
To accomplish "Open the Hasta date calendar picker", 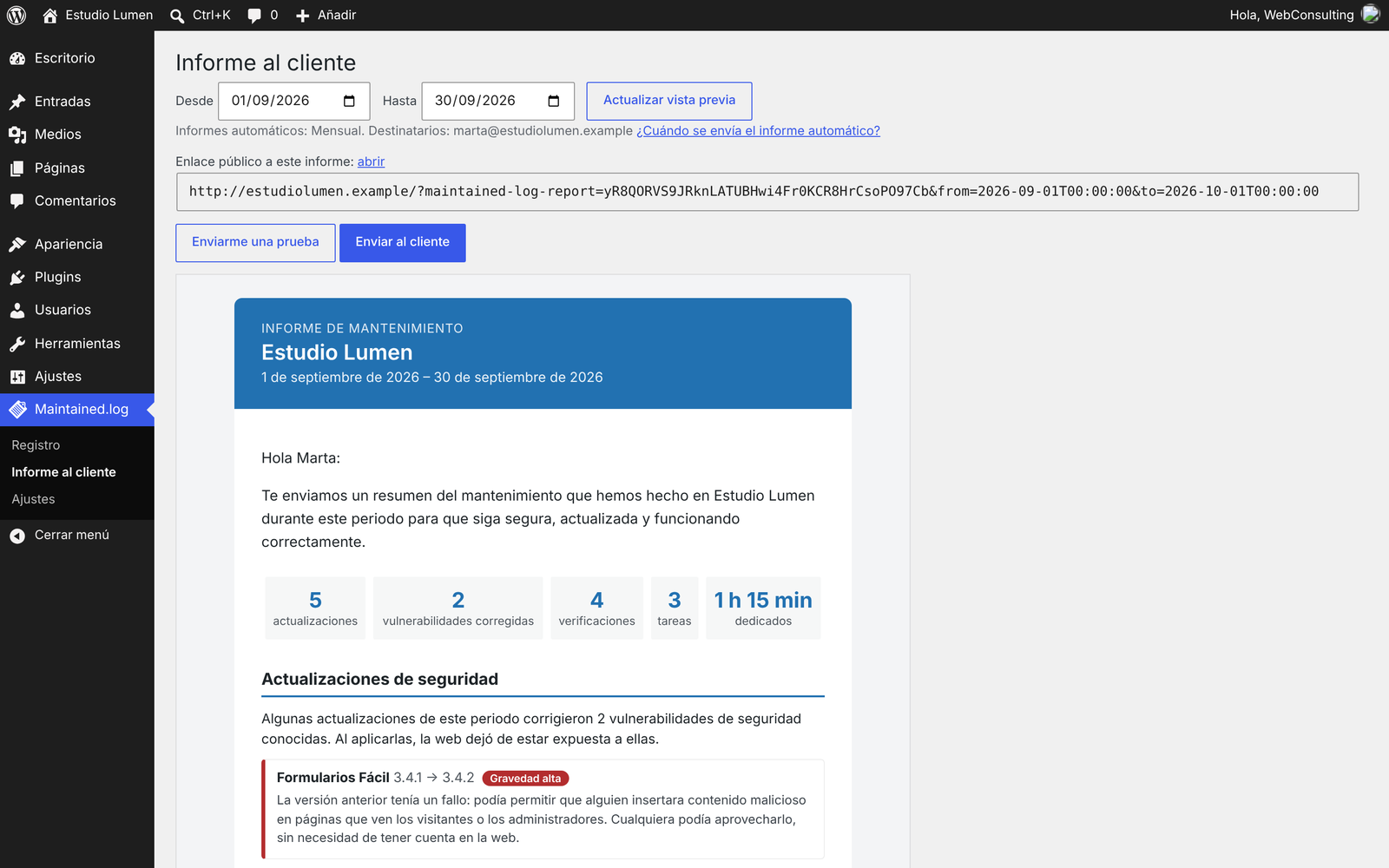I will click(554, 101).
